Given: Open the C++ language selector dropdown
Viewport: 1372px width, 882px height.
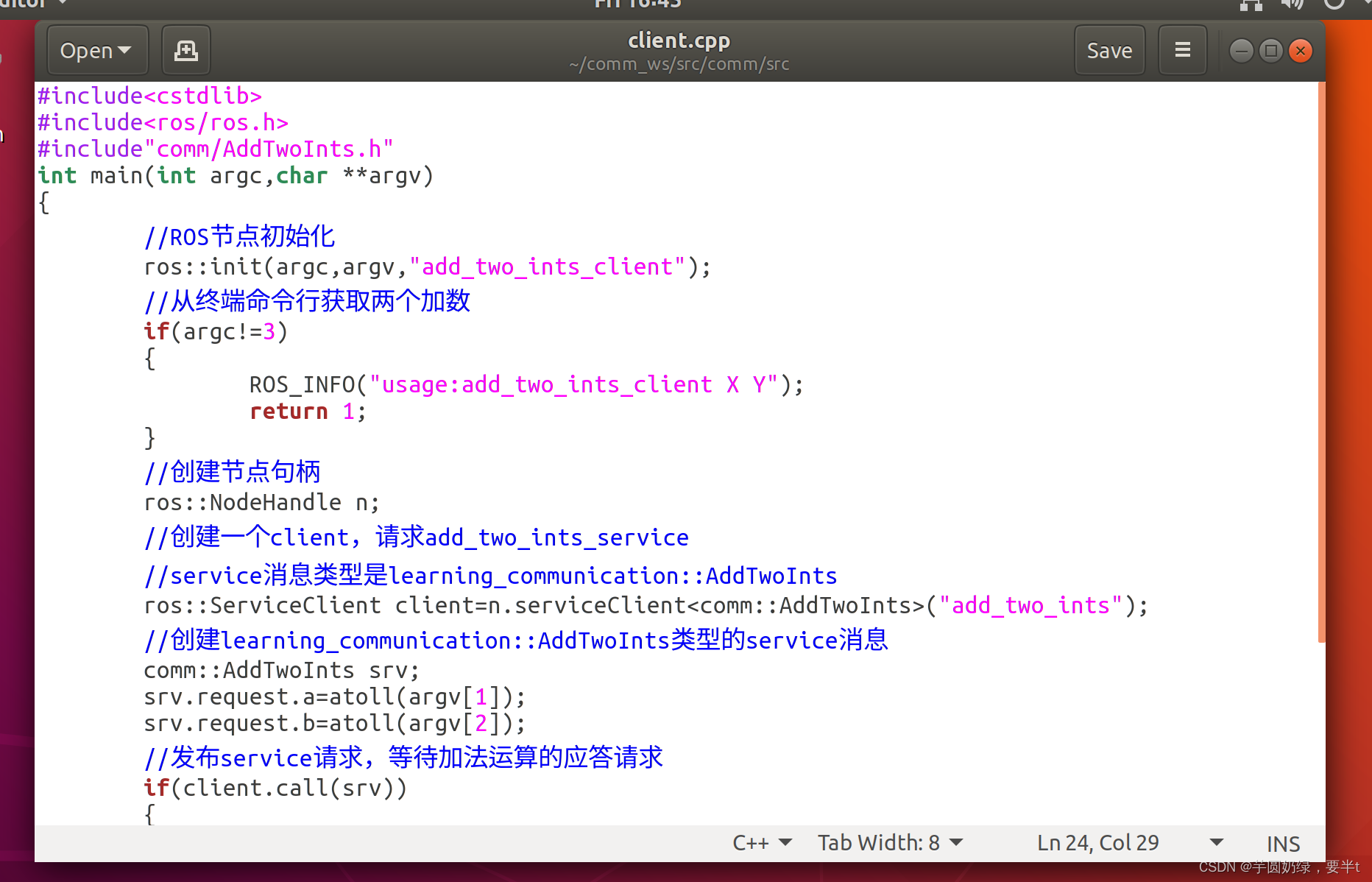Looking at the screenshot, I should click(x=762, y=843).
